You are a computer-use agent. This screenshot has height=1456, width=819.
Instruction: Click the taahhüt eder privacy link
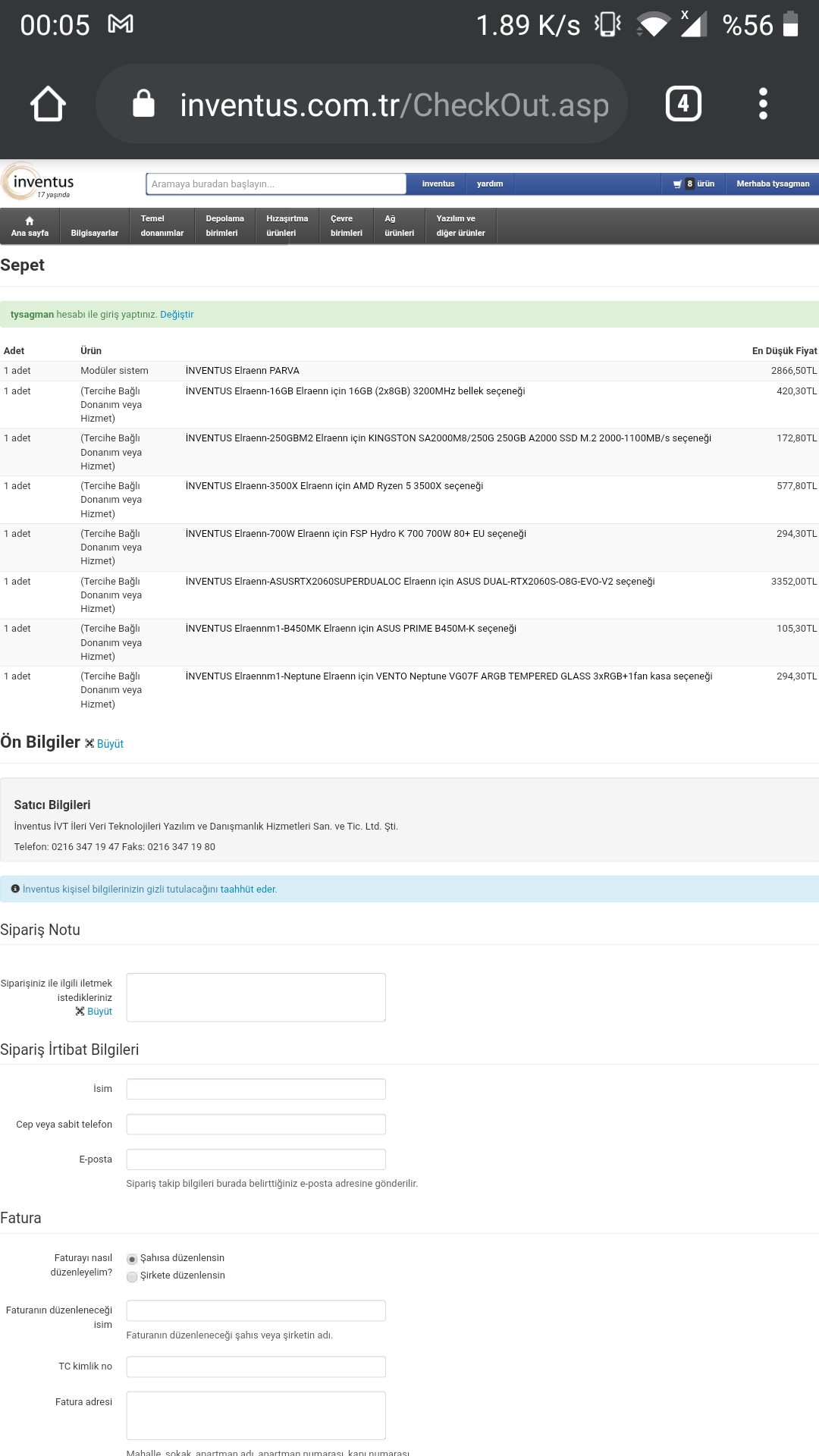[x=249, y=890]
